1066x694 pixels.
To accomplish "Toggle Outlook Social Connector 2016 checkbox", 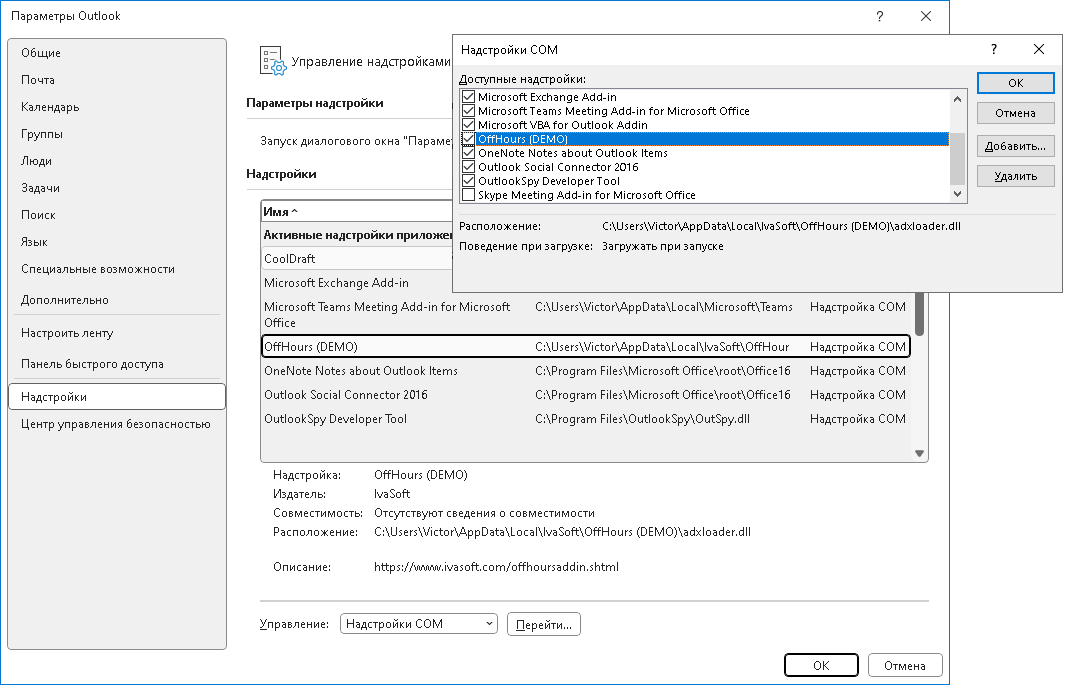I will [468, 167].
